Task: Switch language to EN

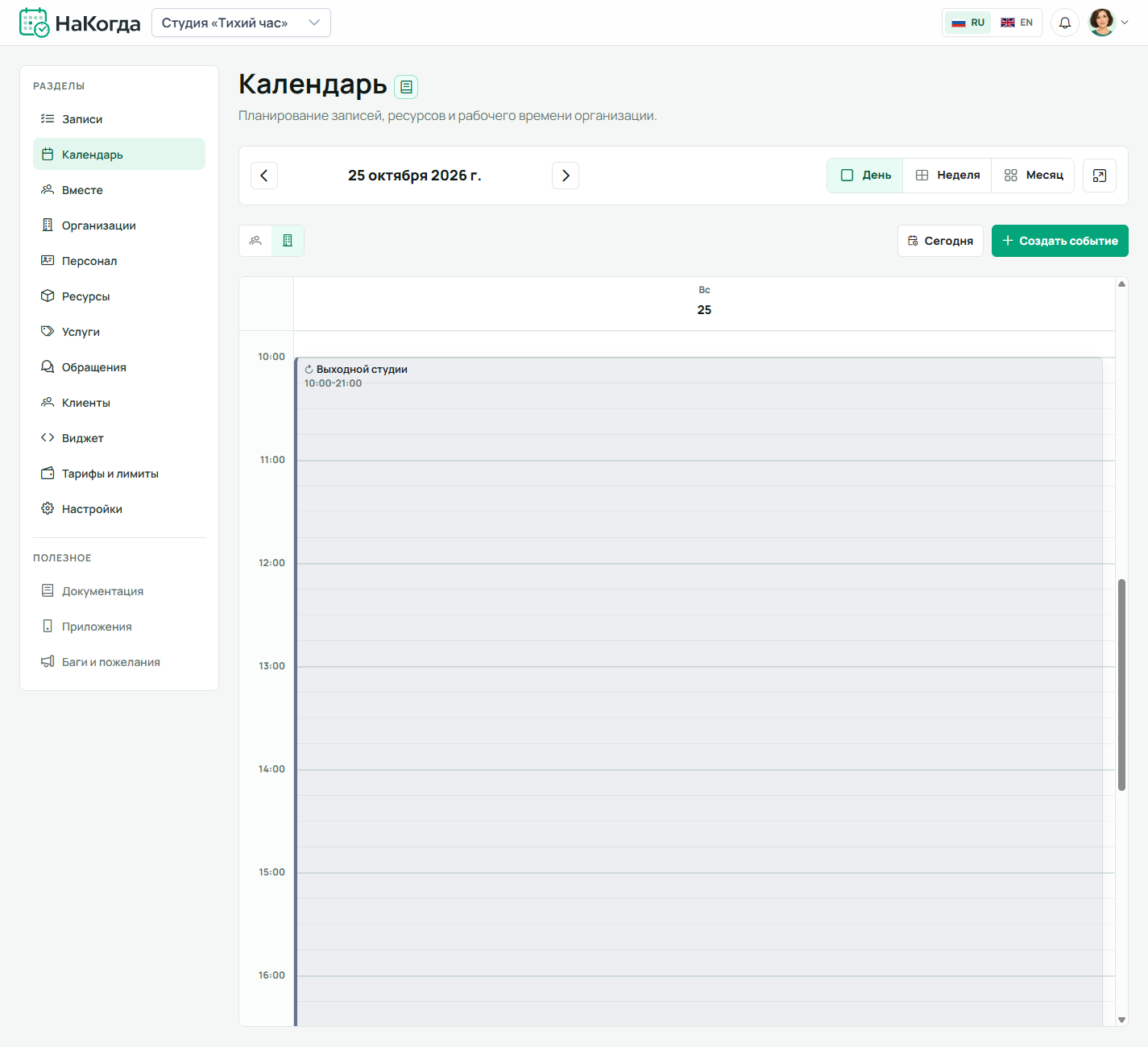Action: point(1017,23)
